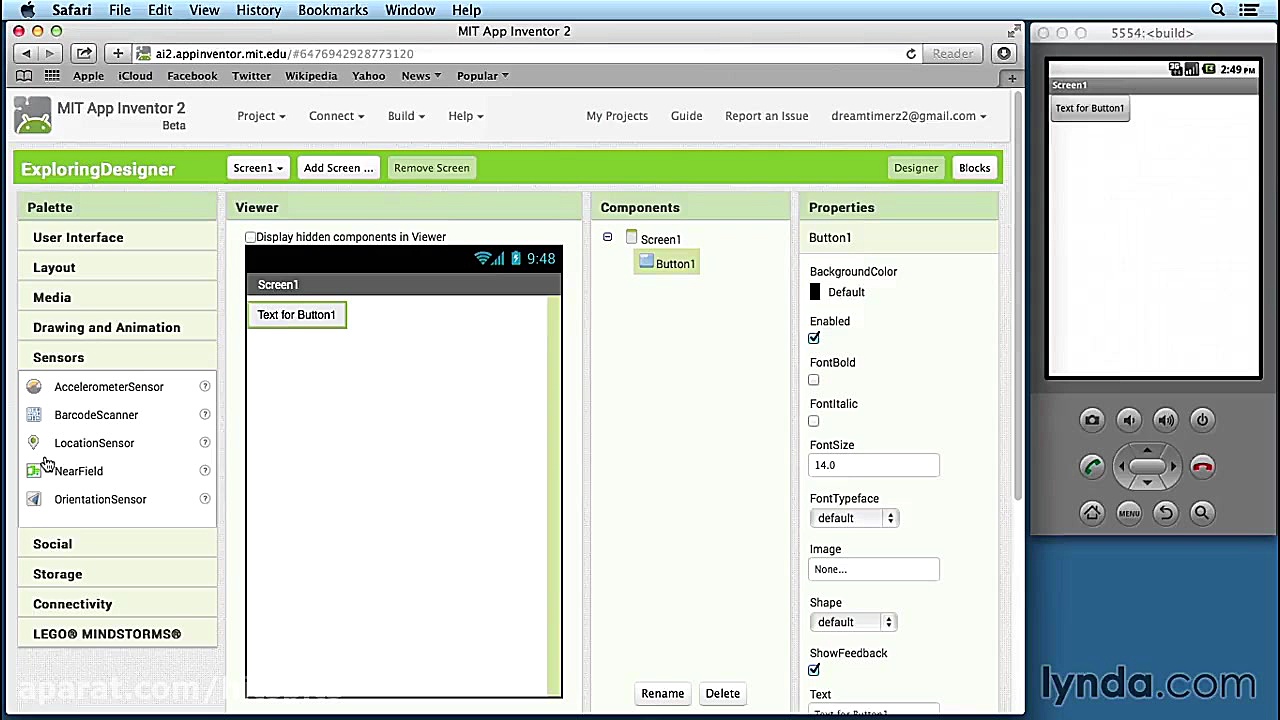Click the FontSize 14.0 input field
The height and width of the screenshot is (720, 1280).
874,465
